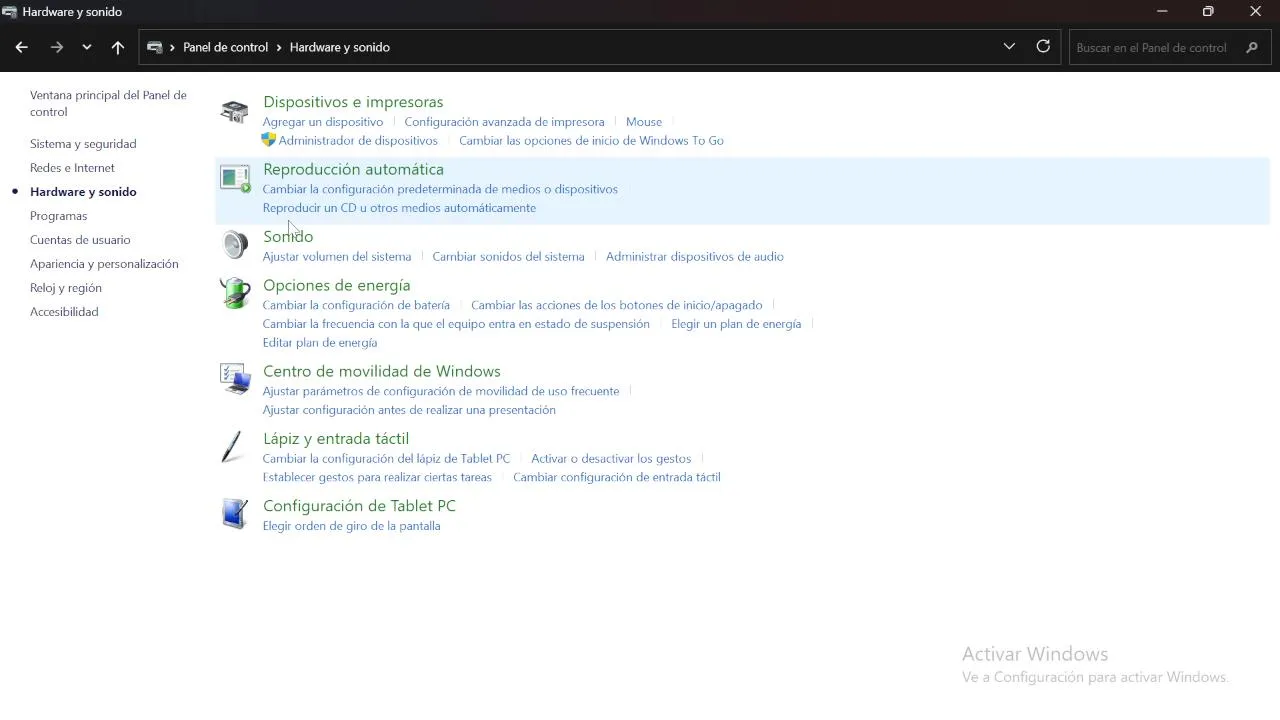Image resolution: width=1280 pixels, height=720 pixels.
Task: Open Programas category
Action: 58,216
